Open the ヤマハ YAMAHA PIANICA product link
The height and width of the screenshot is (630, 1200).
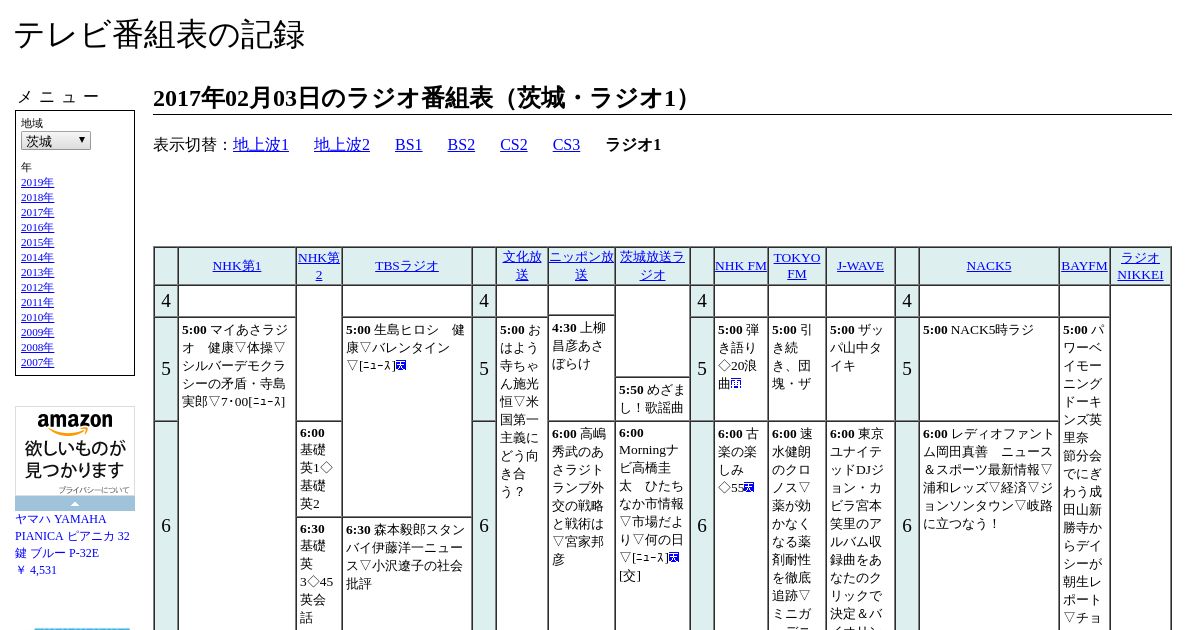coord(72,536)
